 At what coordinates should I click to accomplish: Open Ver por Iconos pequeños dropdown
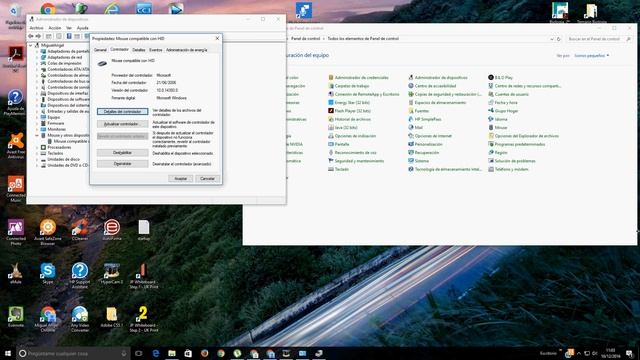(x=591, y=56)
